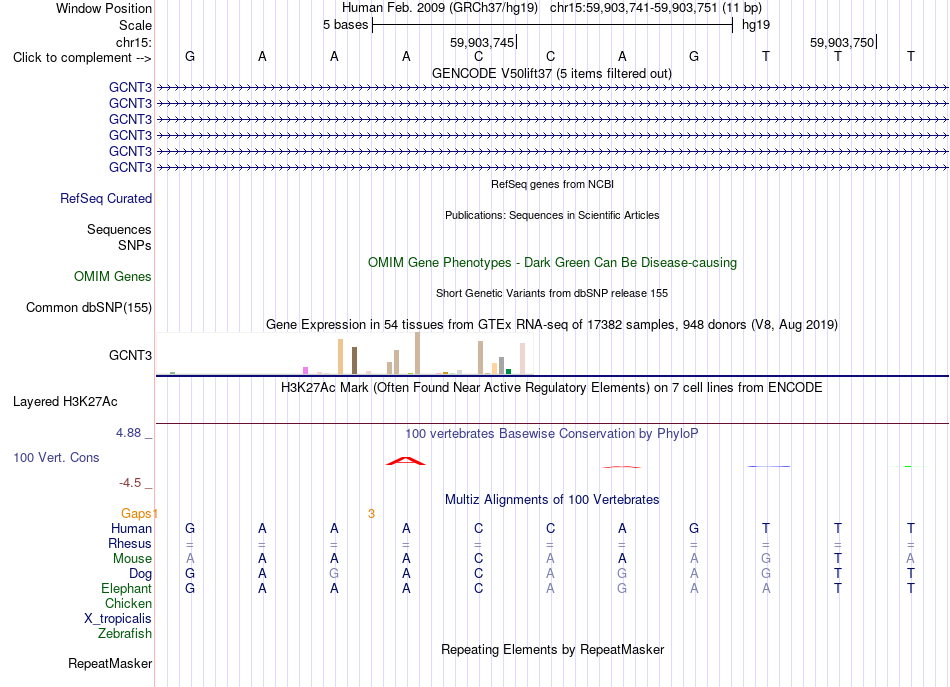The width and height of the screenshot is (950, 687).
Task: Click the Rhesus species label
Action: coord(130,543)
